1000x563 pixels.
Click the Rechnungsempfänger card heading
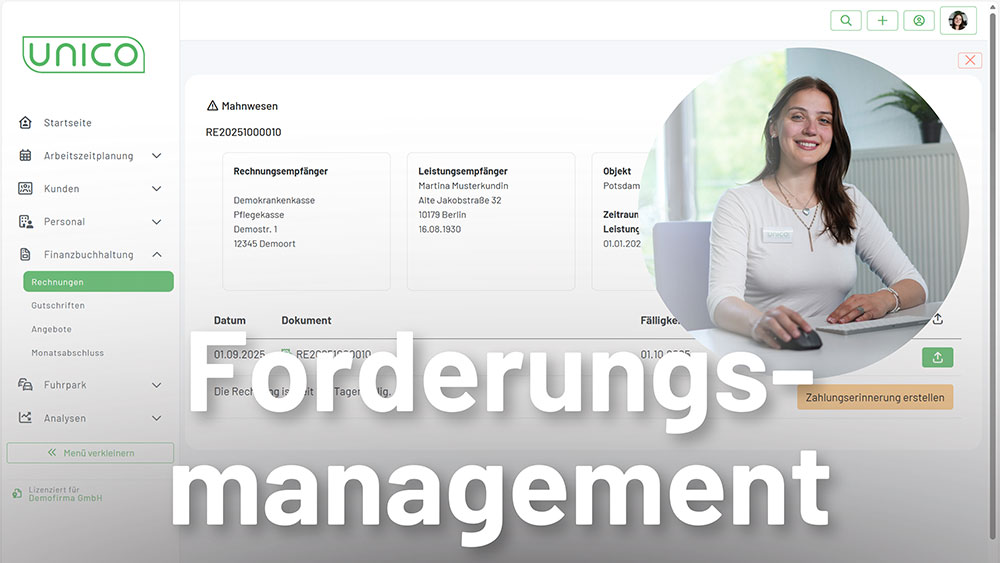tap(281, 171)
